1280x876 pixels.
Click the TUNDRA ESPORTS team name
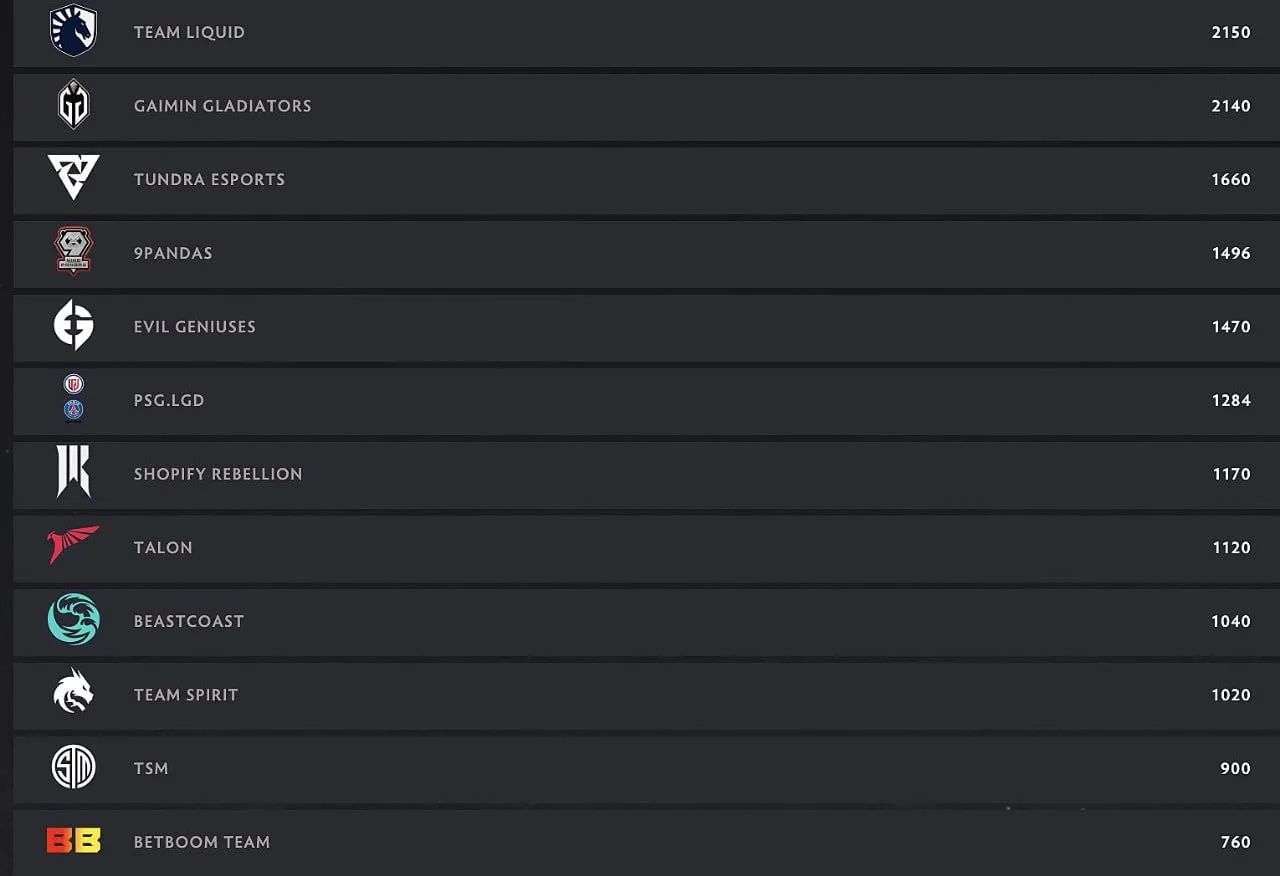click(x=209, y=179)
